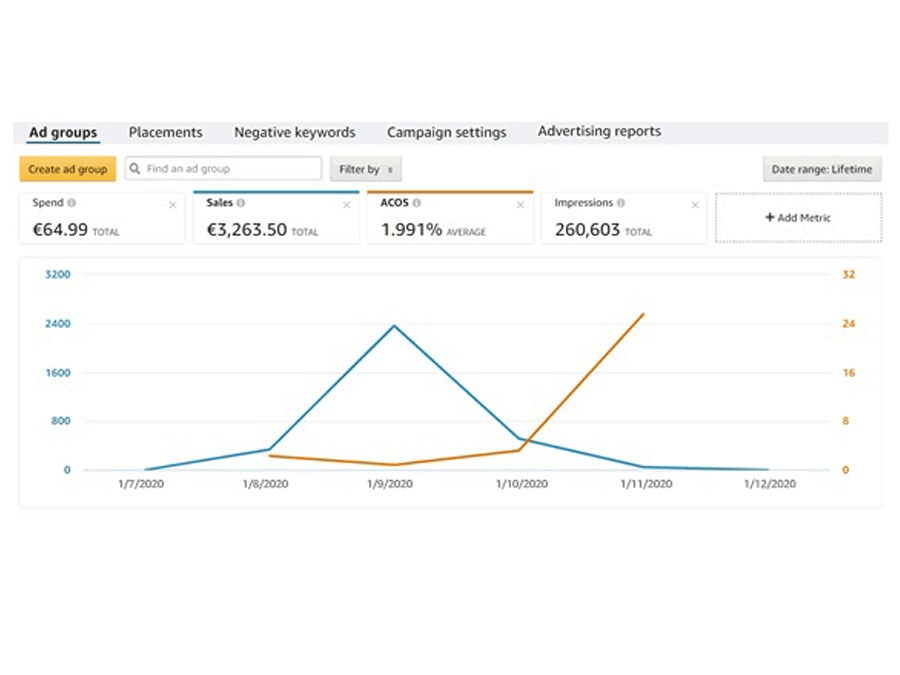Click the blue Sales peak at 1/9/2020
This screenshot has height=675, width=900.
click(394, 325)
